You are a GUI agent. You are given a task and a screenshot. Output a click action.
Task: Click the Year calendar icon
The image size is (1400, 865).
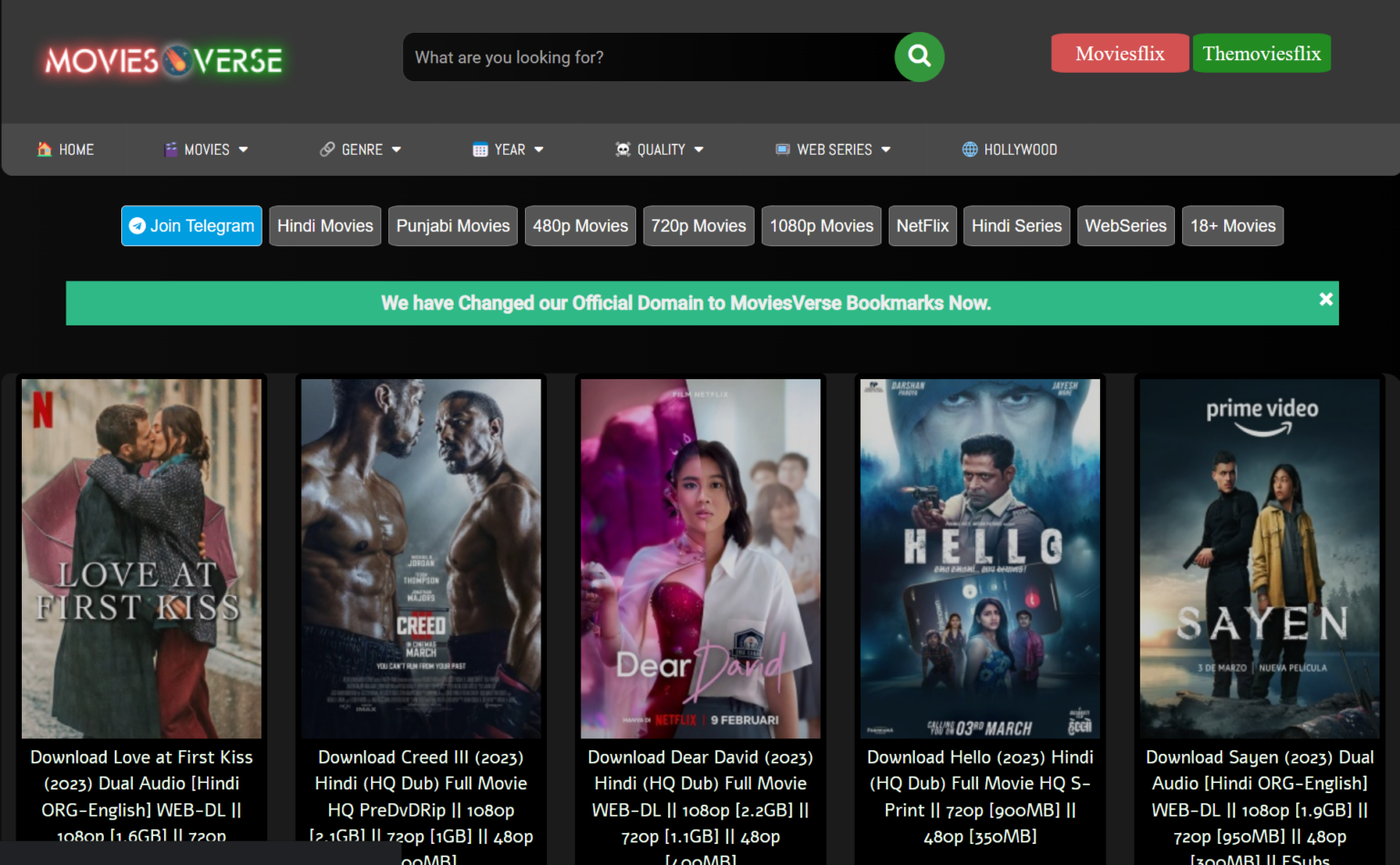(480, 149)
